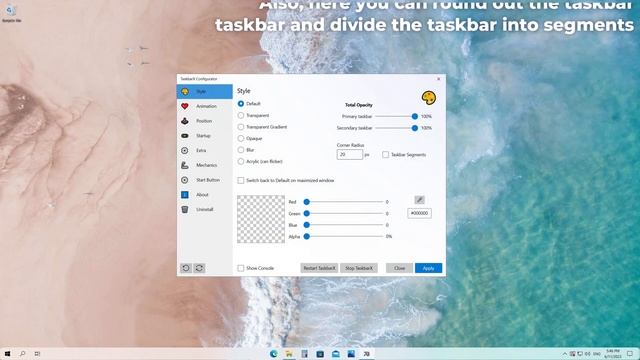Open the Recycle Bin desktop icon
Screen dimensions: 640x360
pyautogui.click(x=11, y=12)
